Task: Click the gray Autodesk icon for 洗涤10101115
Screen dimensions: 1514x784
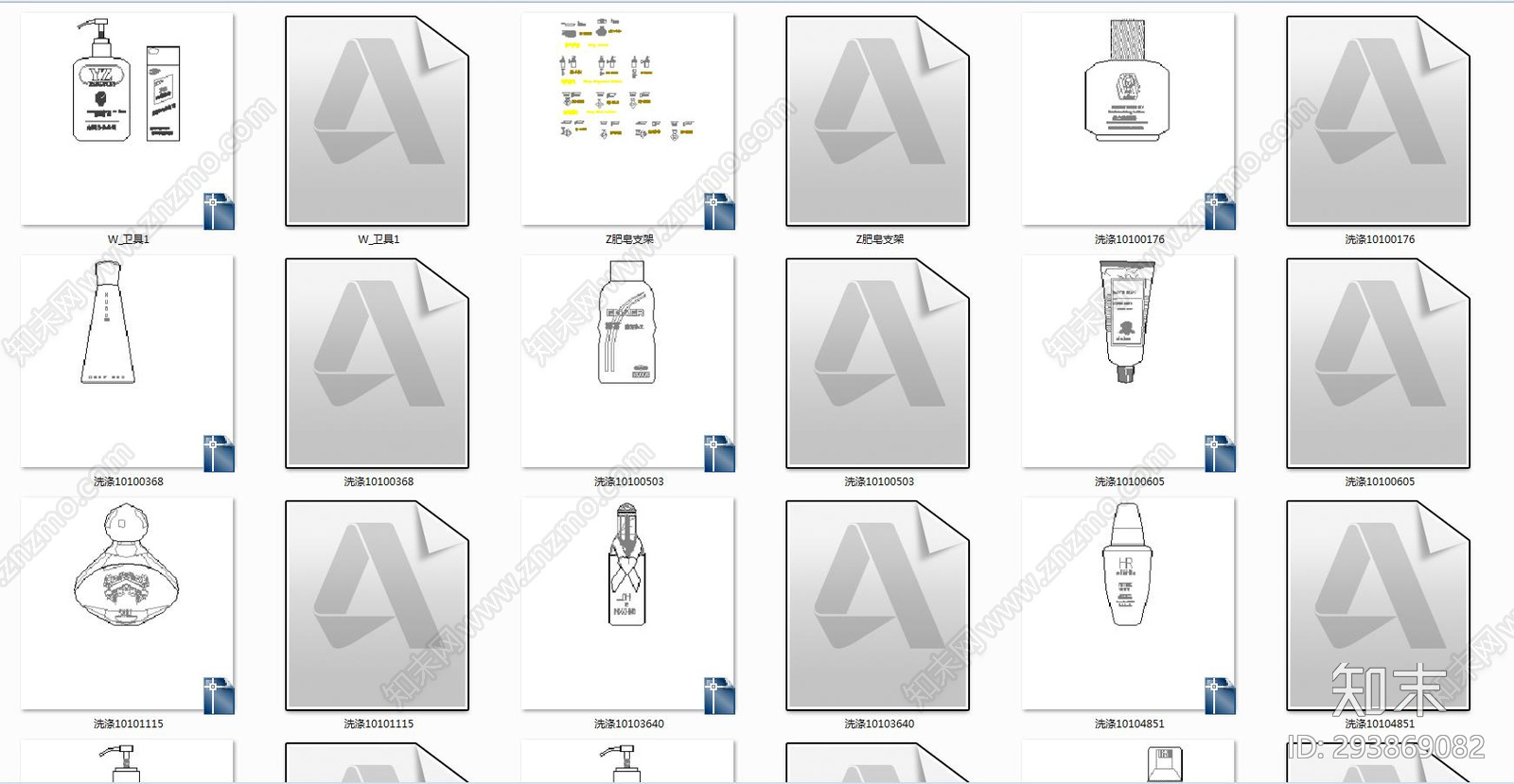Action: (378, 605)
